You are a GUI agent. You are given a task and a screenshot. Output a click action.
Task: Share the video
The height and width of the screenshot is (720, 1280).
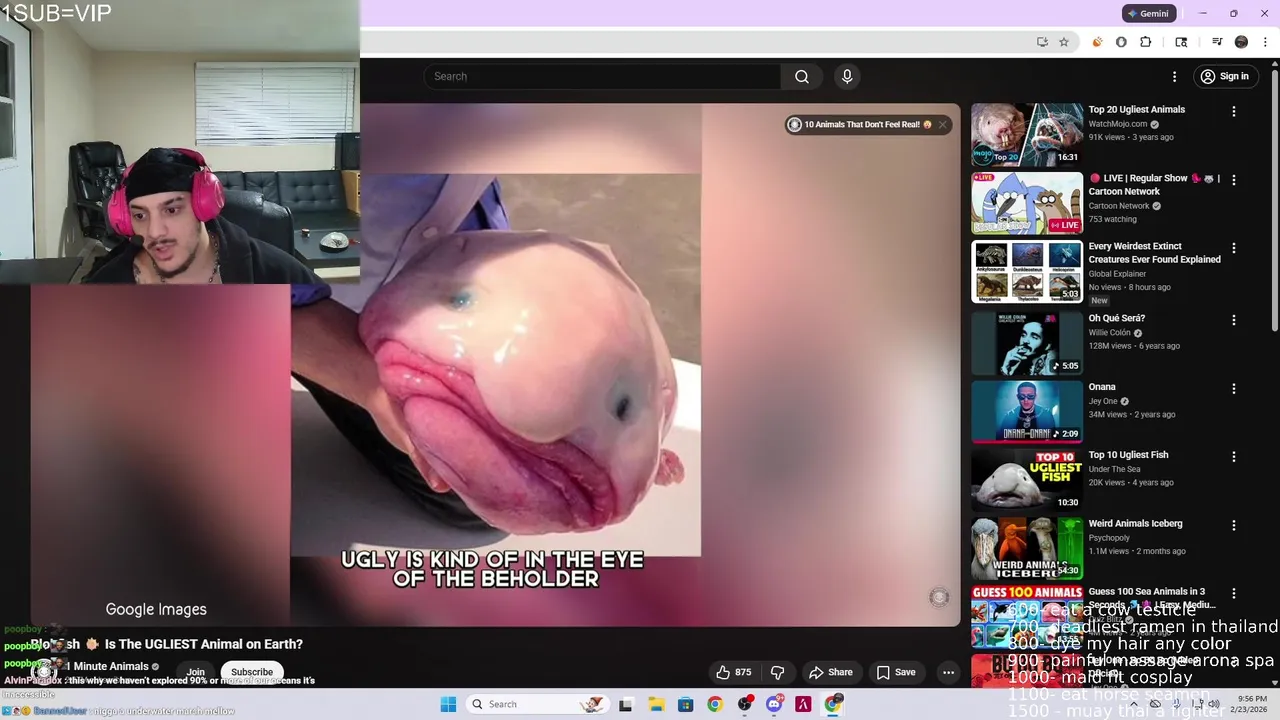pos(831,672)
